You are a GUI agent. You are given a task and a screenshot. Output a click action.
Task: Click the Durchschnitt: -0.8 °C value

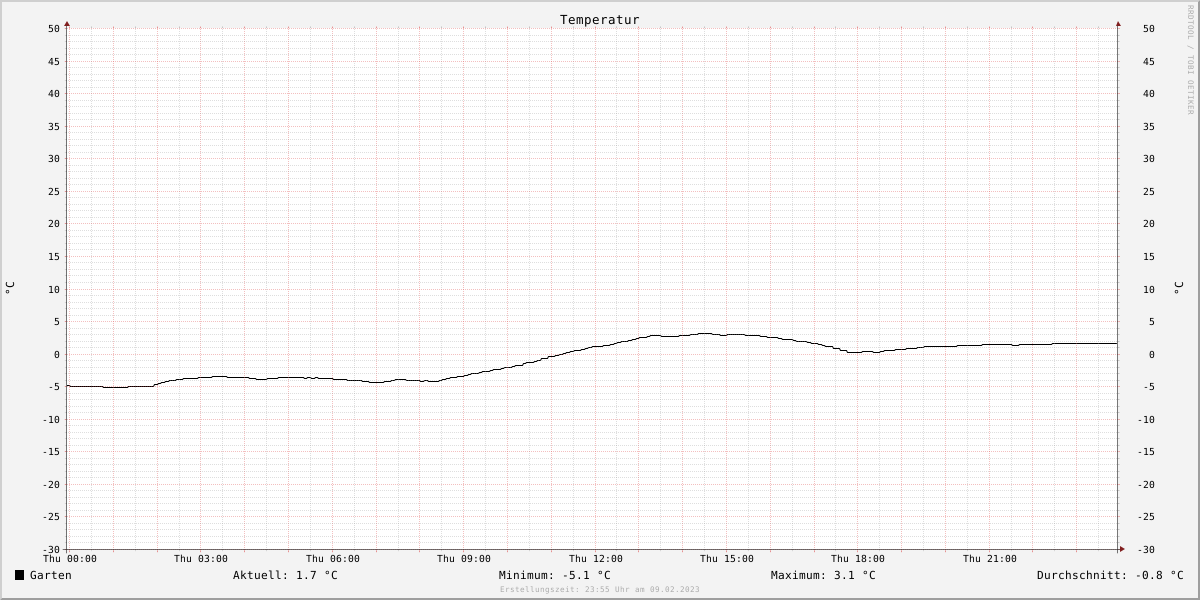click(1110, 575)
